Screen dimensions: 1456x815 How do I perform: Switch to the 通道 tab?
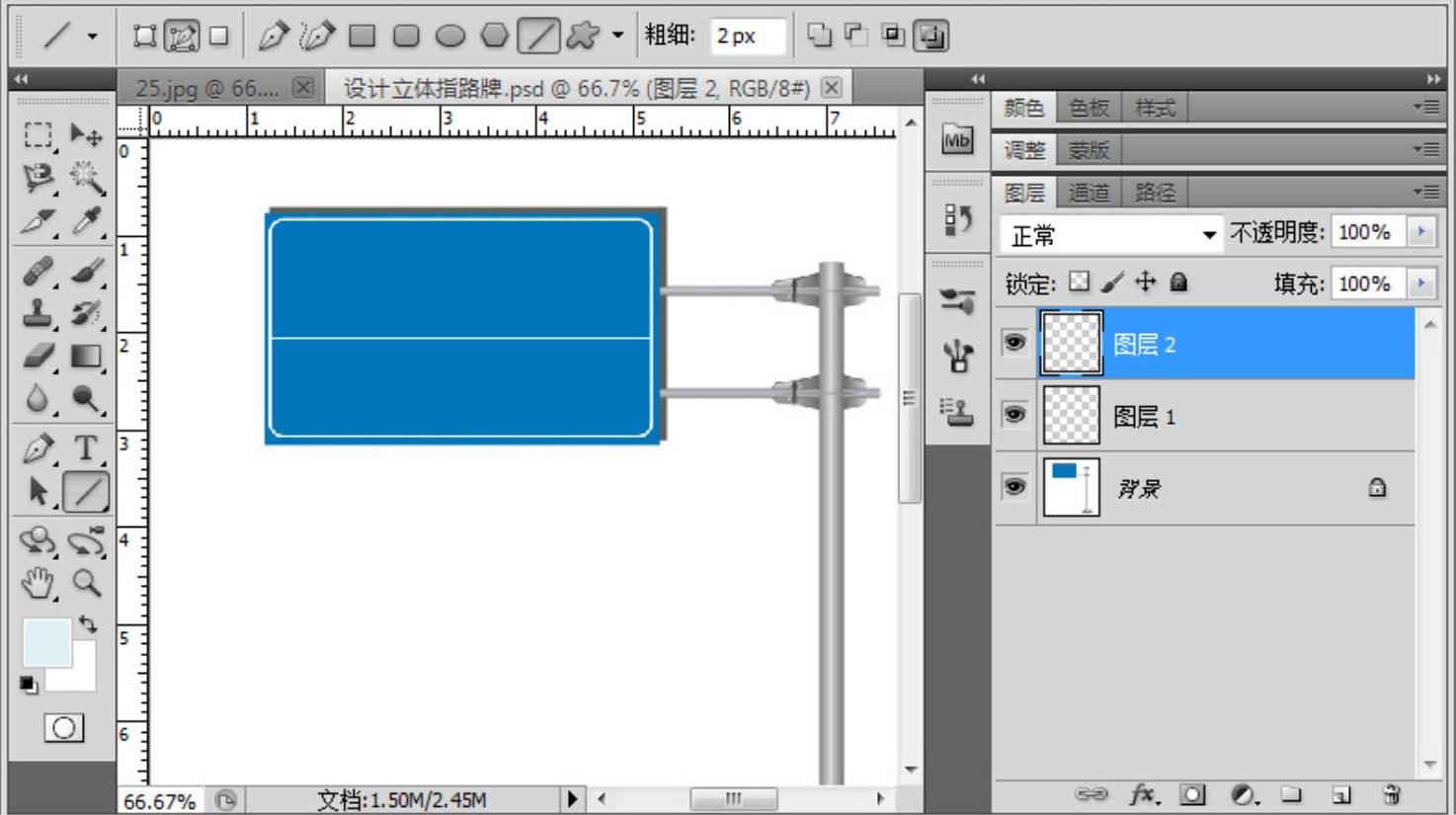(1089, 193)
